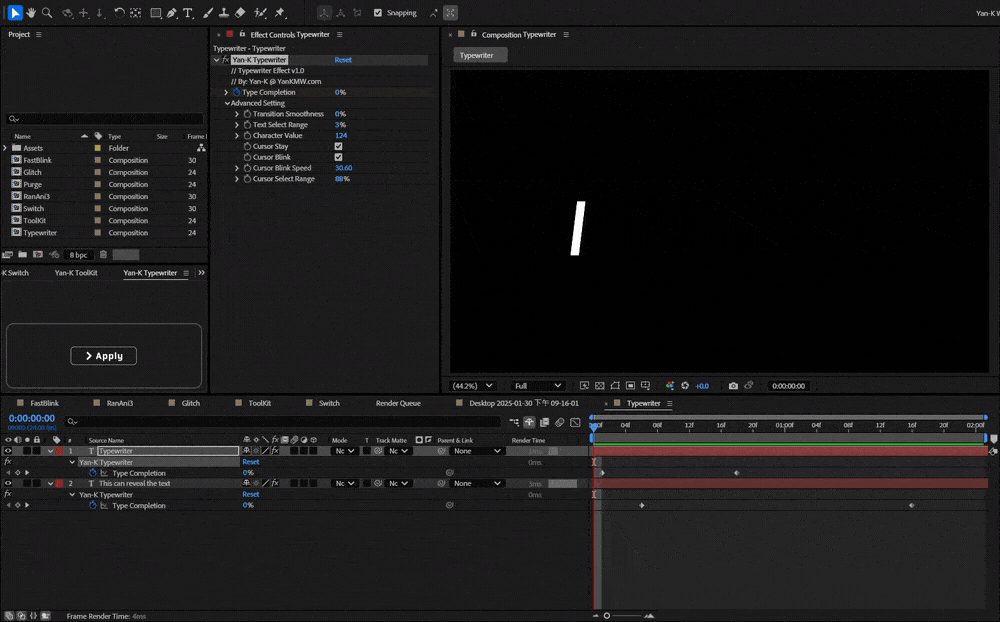1000x622 pixels.
Task: Click the Take Snapshot camera icon
Action: tap(733, 386)
